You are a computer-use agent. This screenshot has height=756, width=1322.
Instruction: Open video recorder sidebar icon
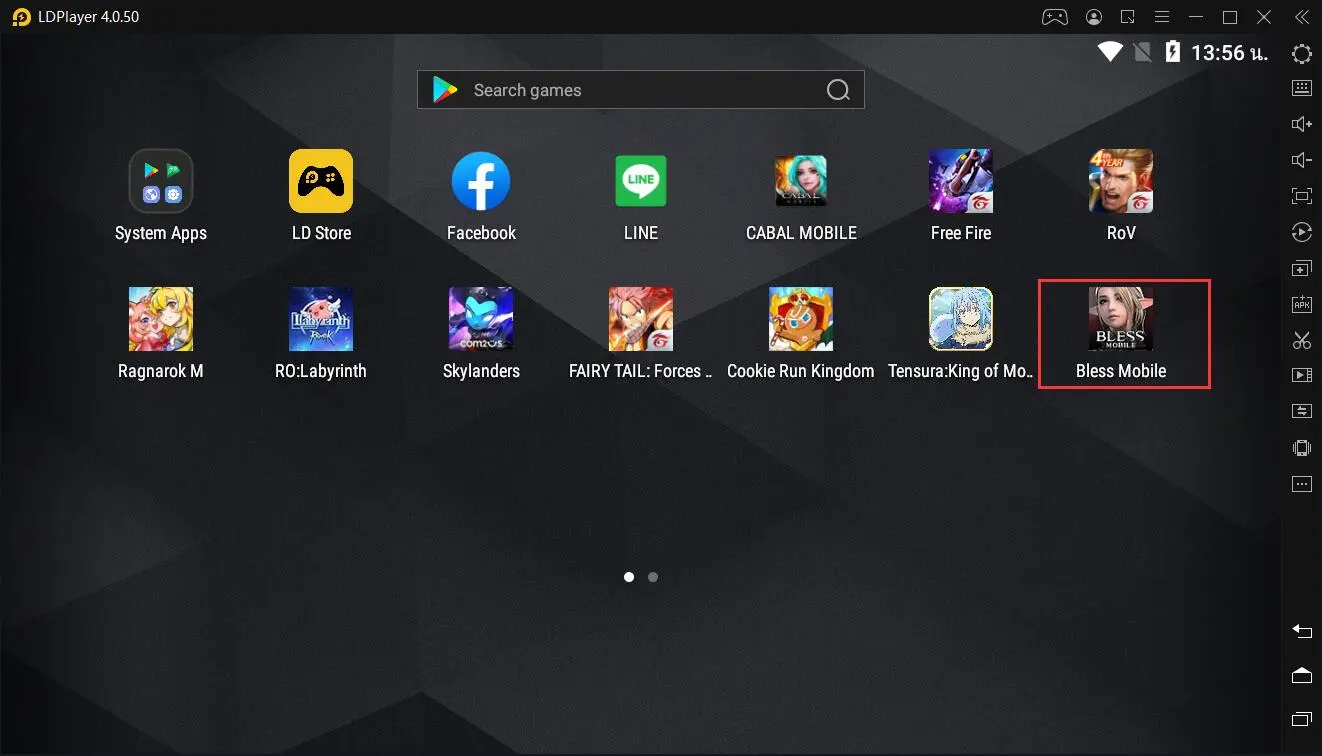[x=1302, y=376]
